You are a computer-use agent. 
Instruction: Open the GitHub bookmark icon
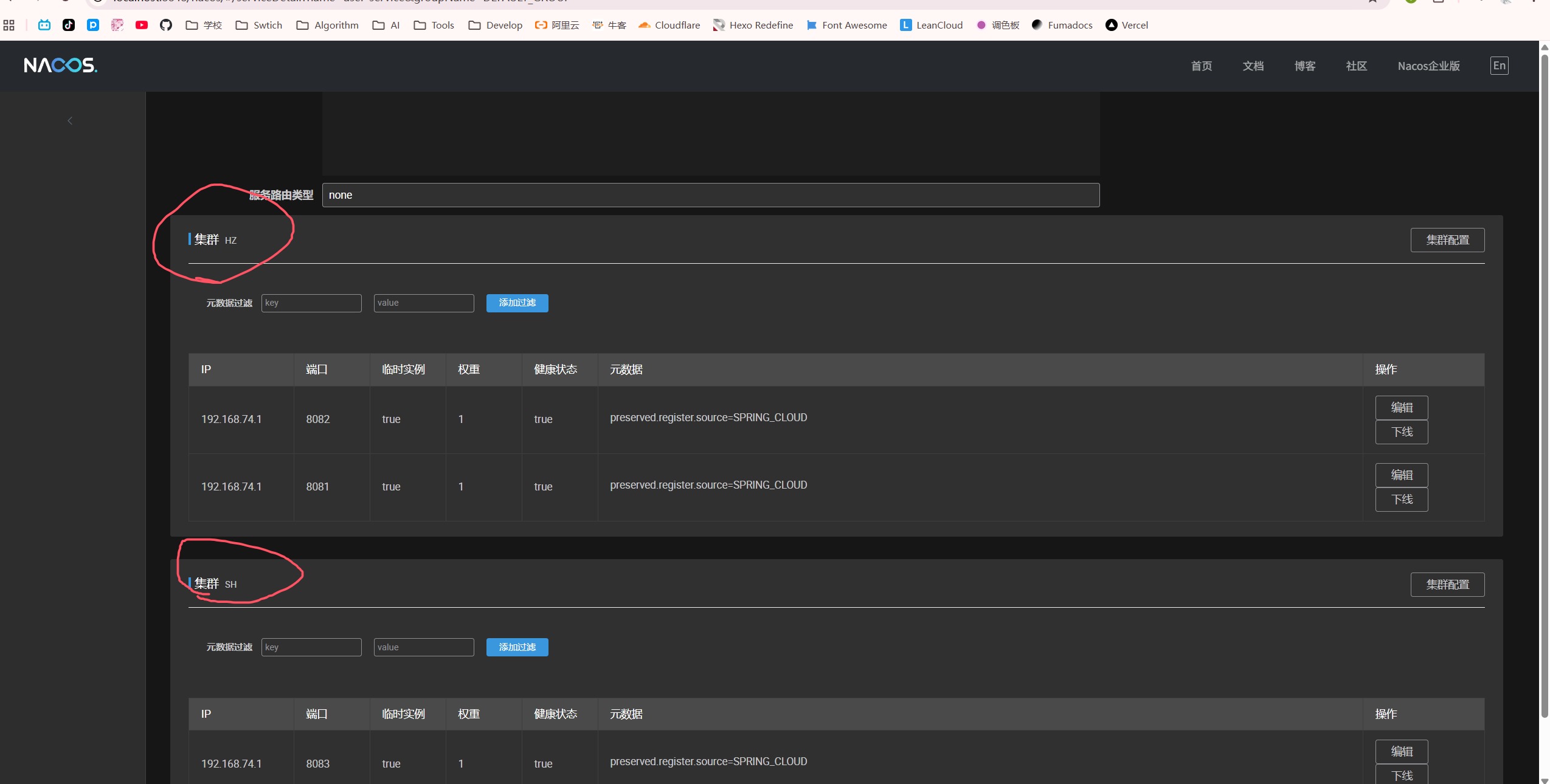click(166, 25)
